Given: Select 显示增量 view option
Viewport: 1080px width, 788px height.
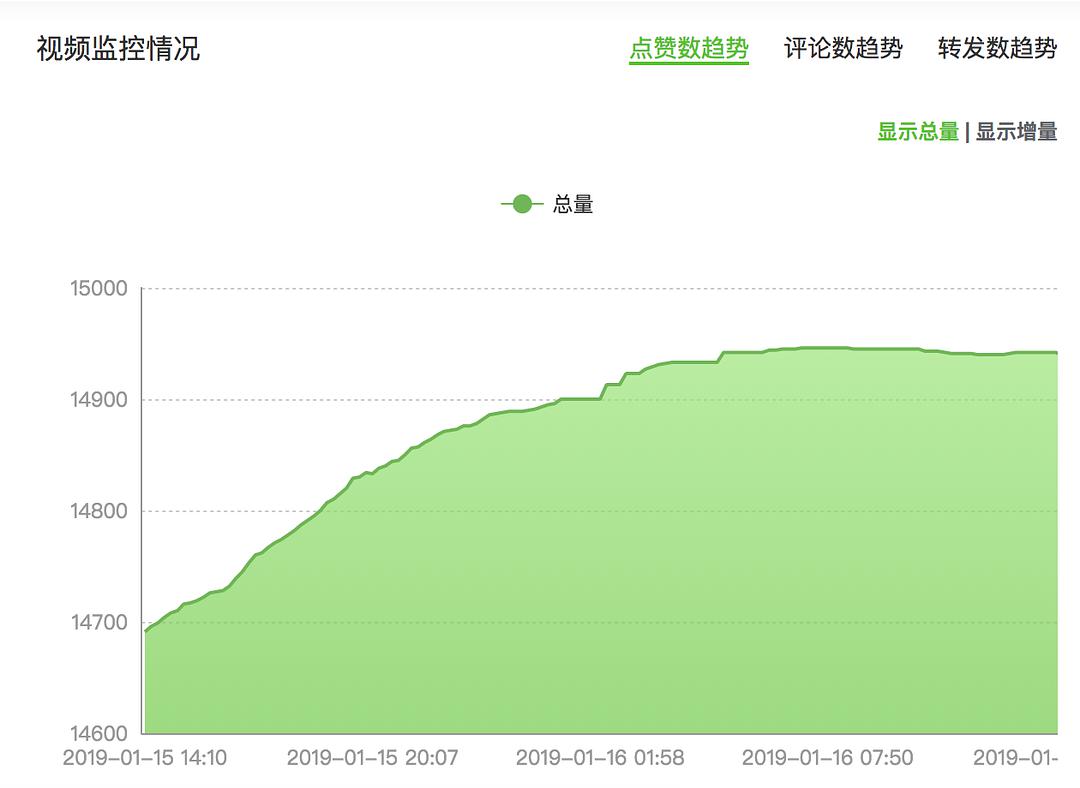Looking at the screenshot, I should tap(1017, 132).
